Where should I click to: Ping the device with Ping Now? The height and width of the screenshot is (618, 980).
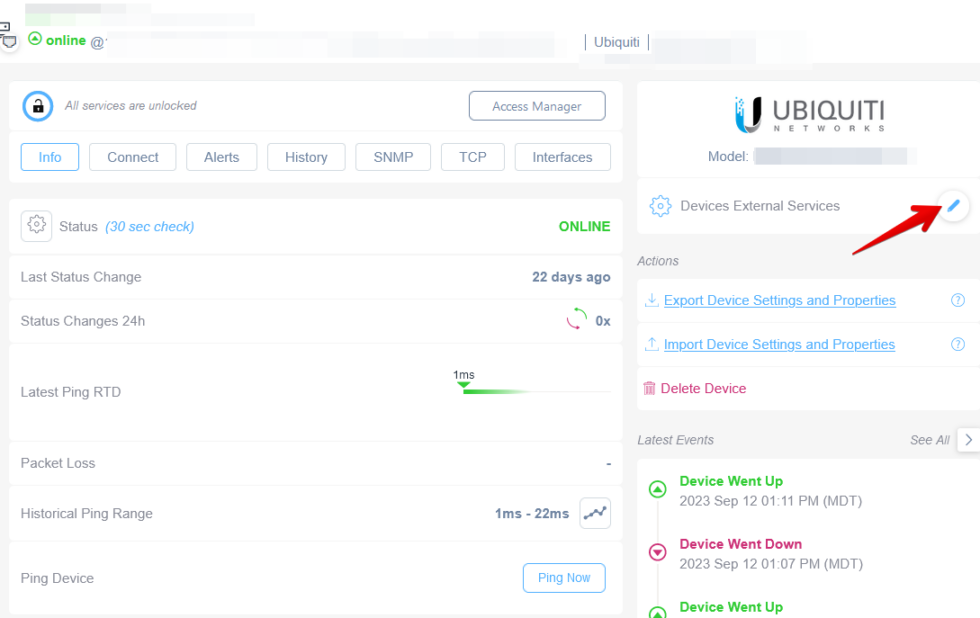[x=564, y=577]
